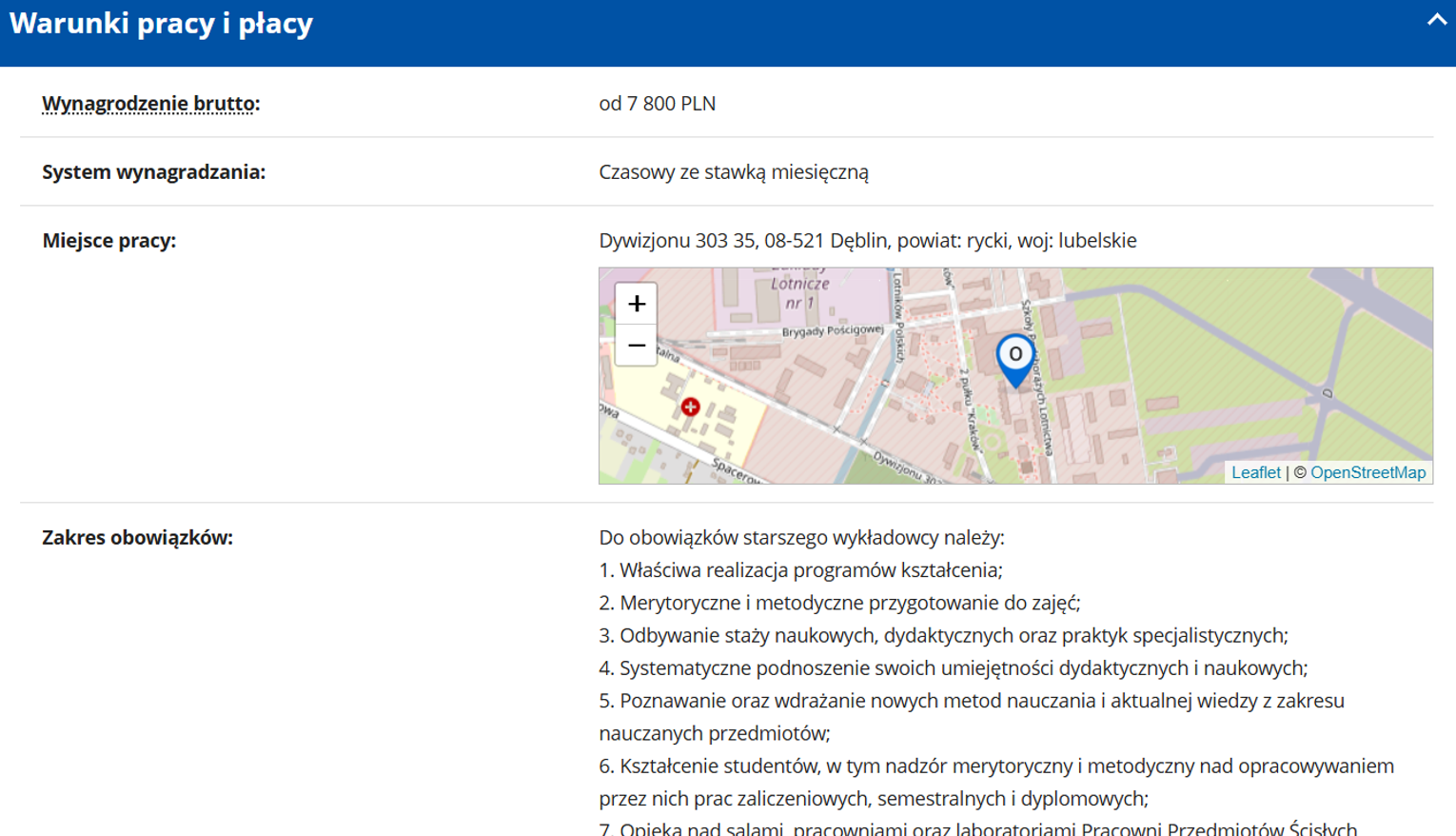Zoom out on the map
Viewport: 1456px width, 836px height.
coord(636,346)
